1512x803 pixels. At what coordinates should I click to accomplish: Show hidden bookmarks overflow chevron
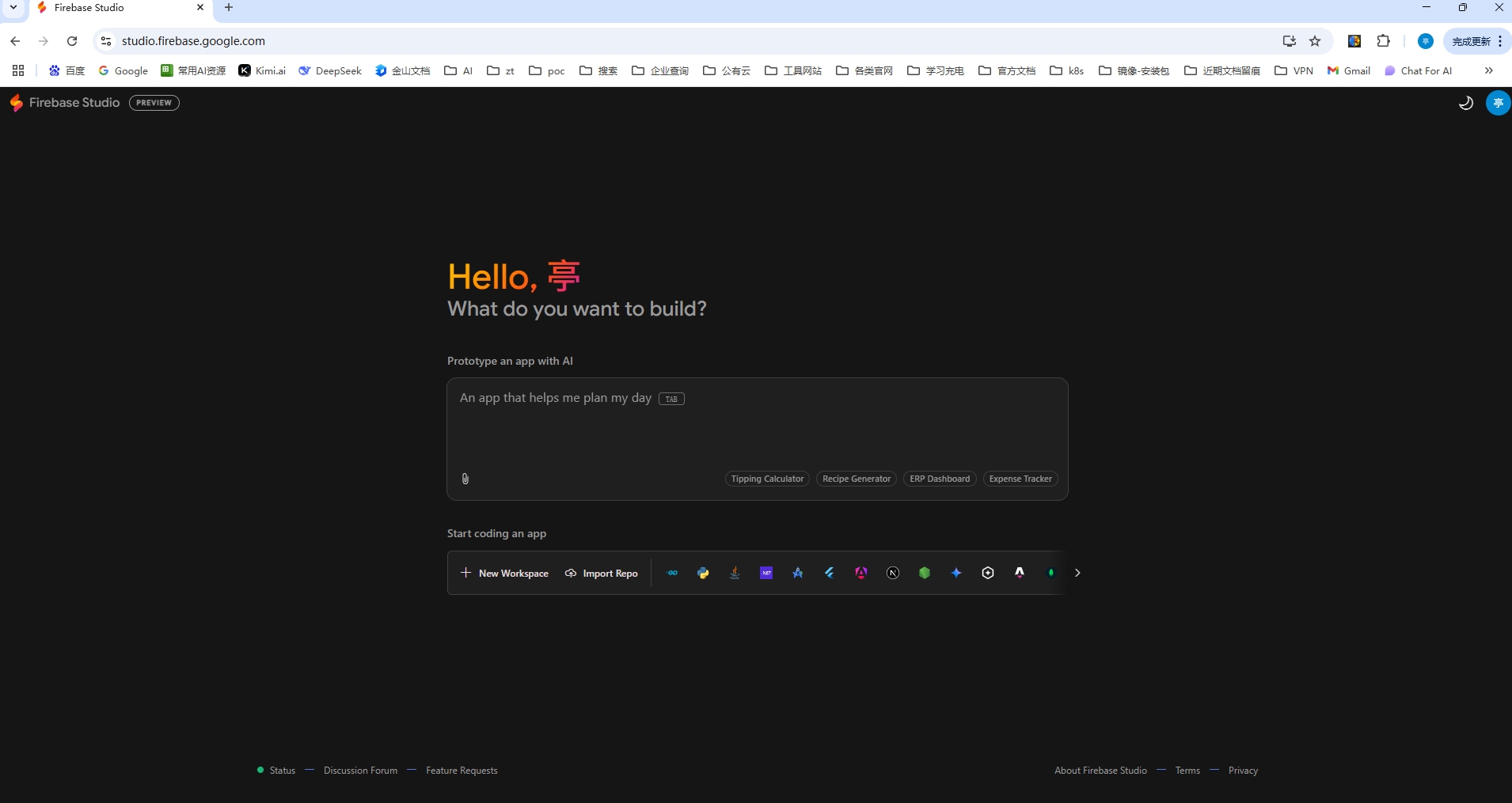click(1488, 70)
